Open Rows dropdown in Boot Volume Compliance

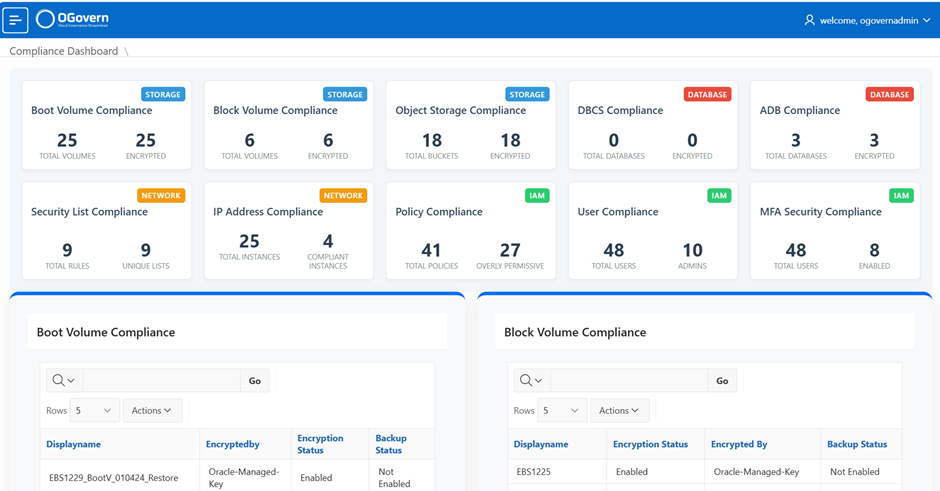click(x=94, y=411)
